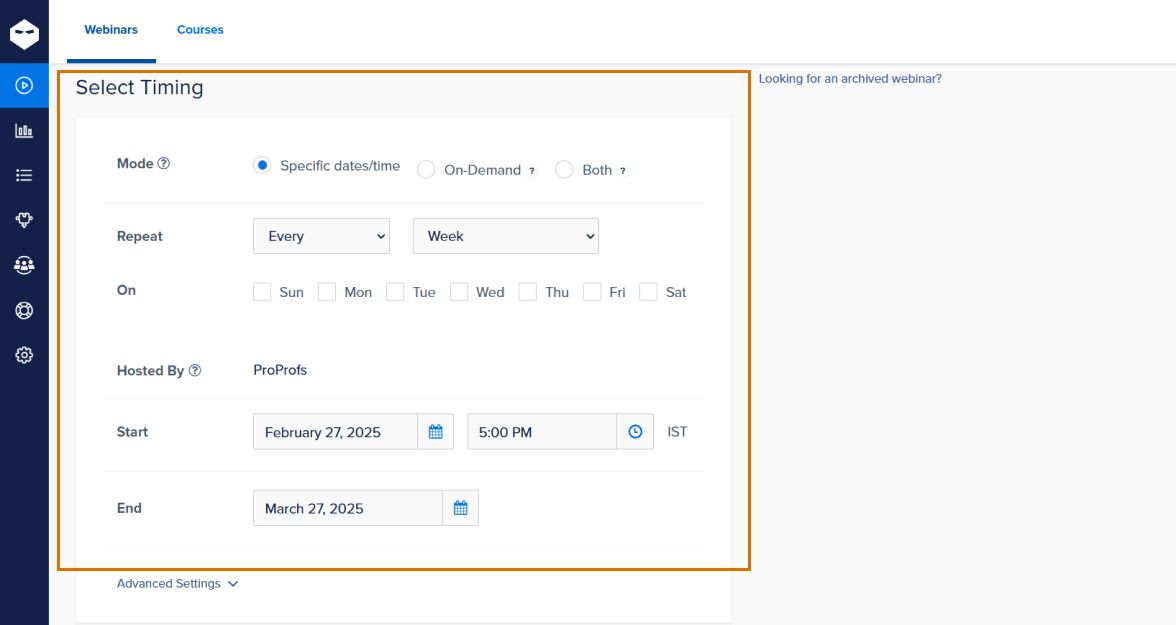
Task: Open the Every repeat dropdown
Action: pos(321,236)
